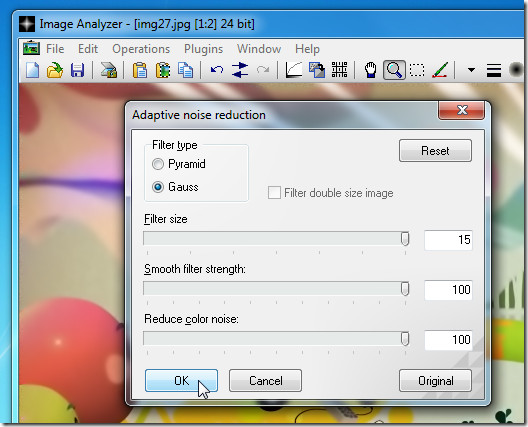
Task: Open the color curve correction icon
Action: click(x=293, y=70)
